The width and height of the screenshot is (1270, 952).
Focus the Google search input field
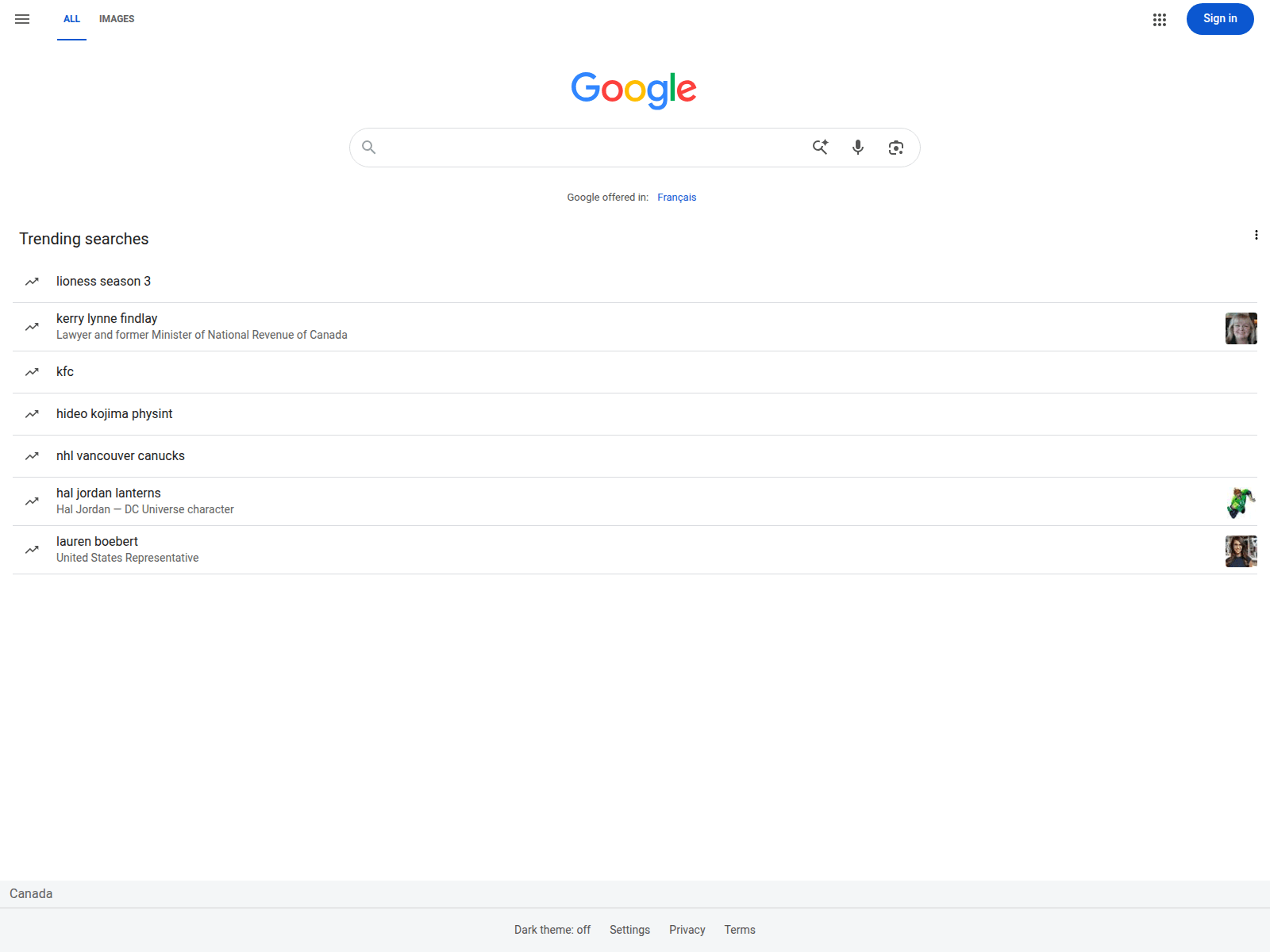tap(591, 148)
